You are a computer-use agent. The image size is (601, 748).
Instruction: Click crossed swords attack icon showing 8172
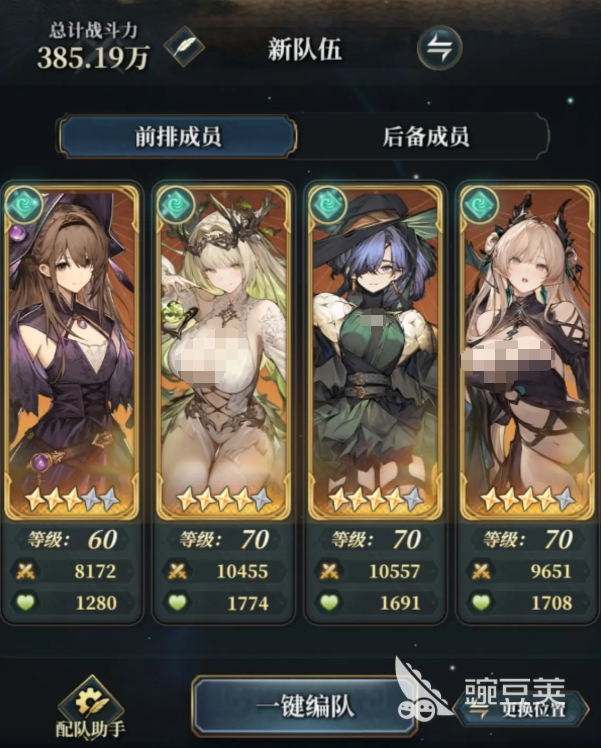pos(26,571)
